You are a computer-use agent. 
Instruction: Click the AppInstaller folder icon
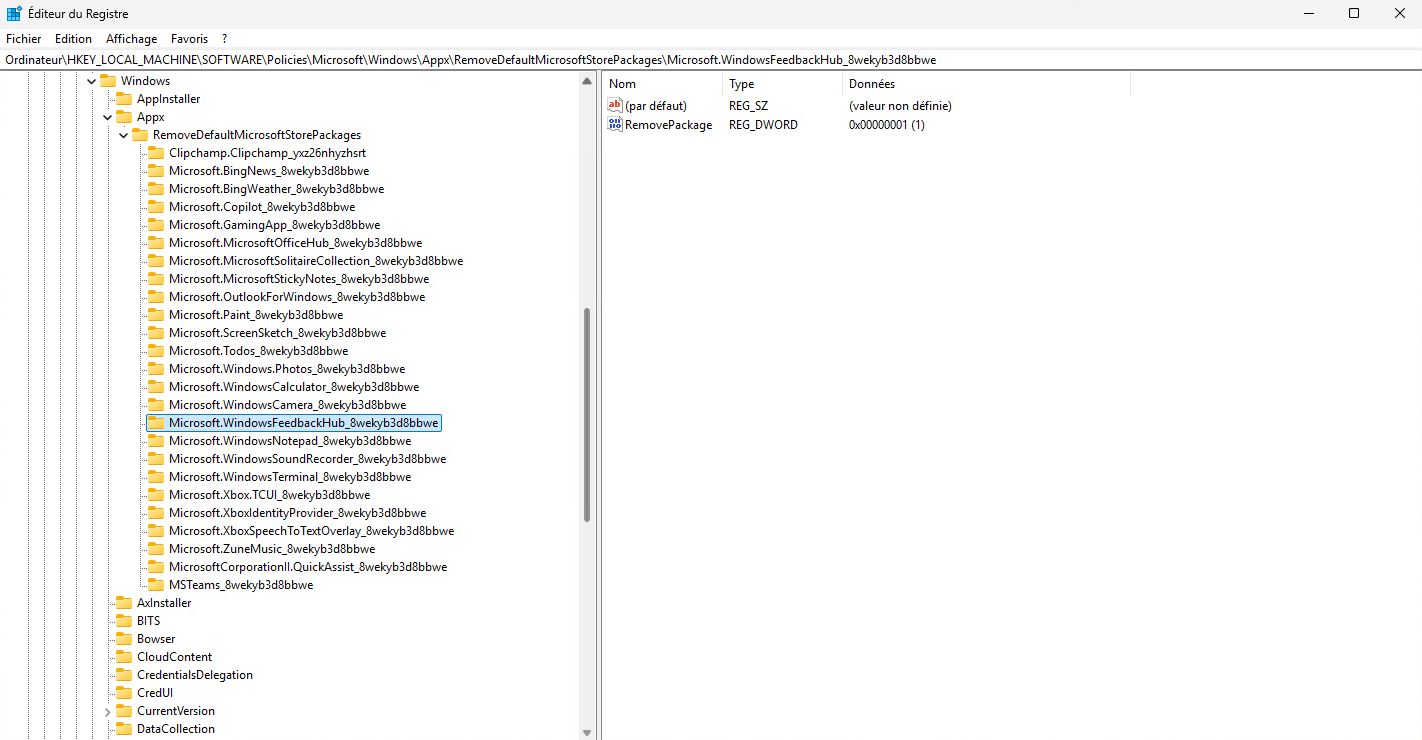124,99
